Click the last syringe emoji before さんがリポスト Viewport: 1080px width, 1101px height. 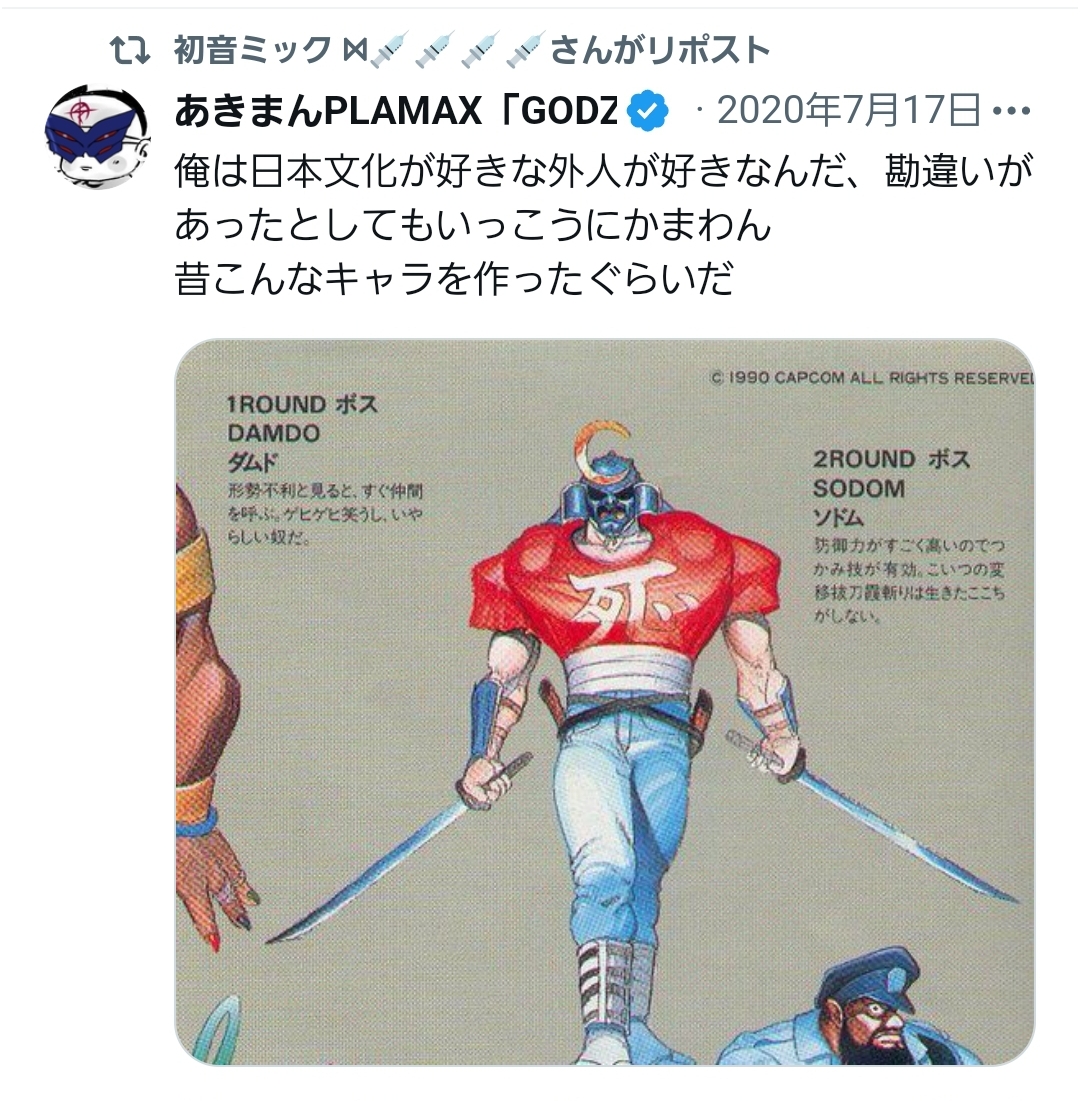(x=525, y=50)
